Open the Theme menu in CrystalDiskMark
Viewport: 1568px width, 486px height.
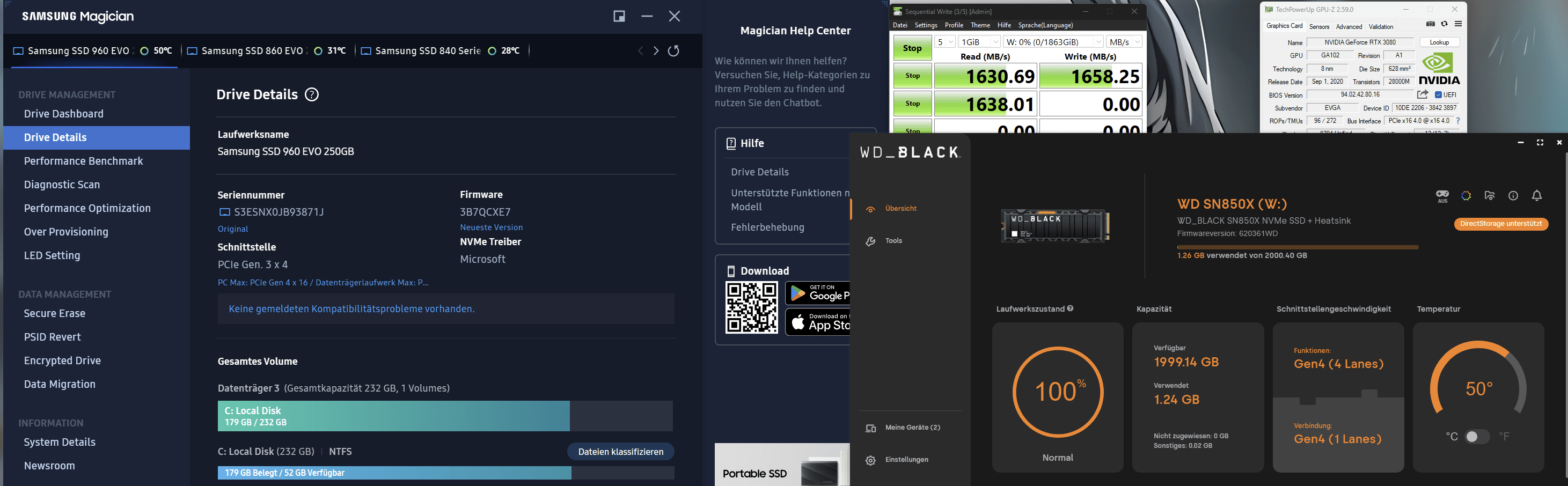[980, 26]
